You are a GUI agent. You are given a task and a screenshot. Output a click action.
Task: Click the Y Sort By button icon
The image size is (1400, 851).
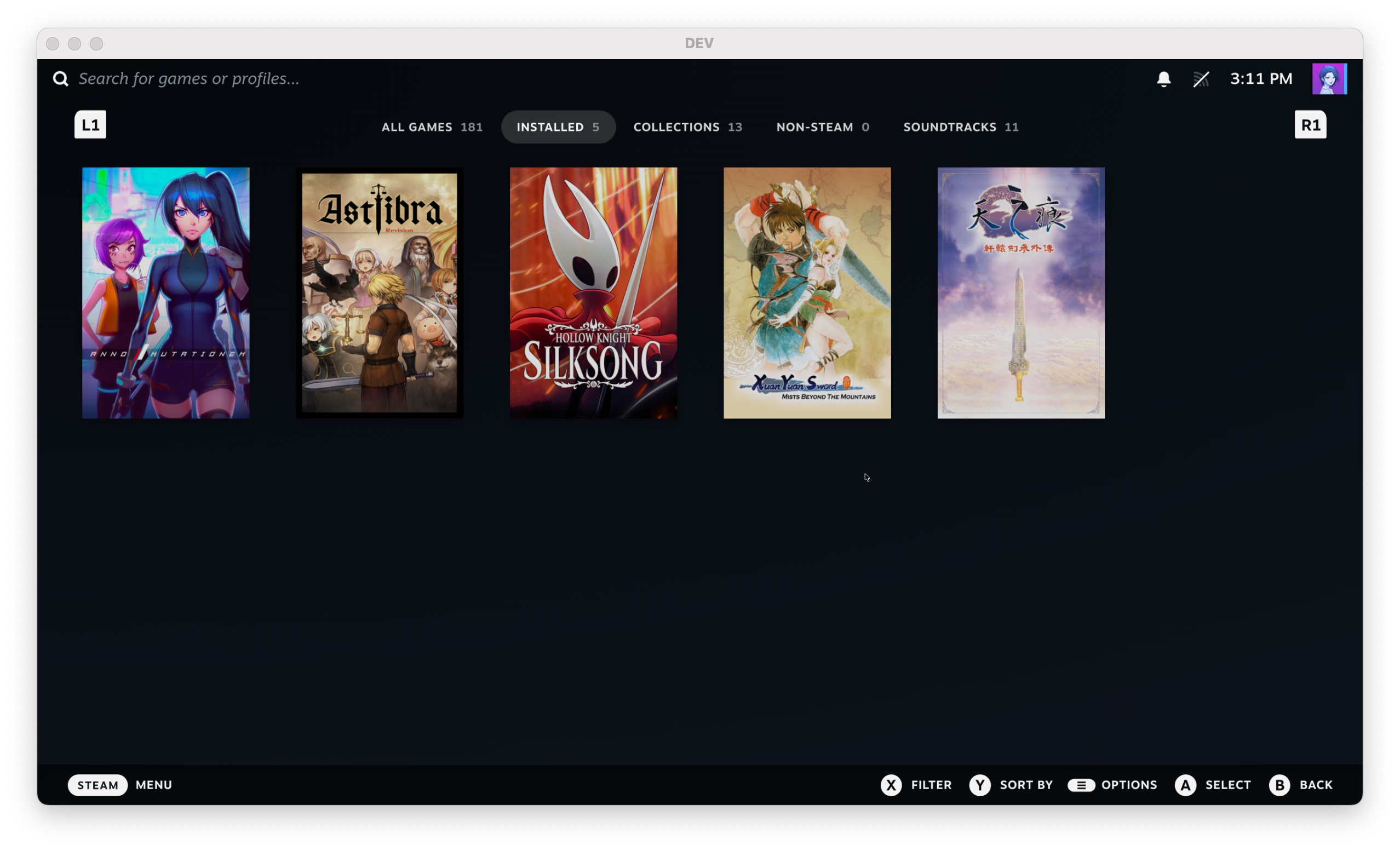point(979,785)
